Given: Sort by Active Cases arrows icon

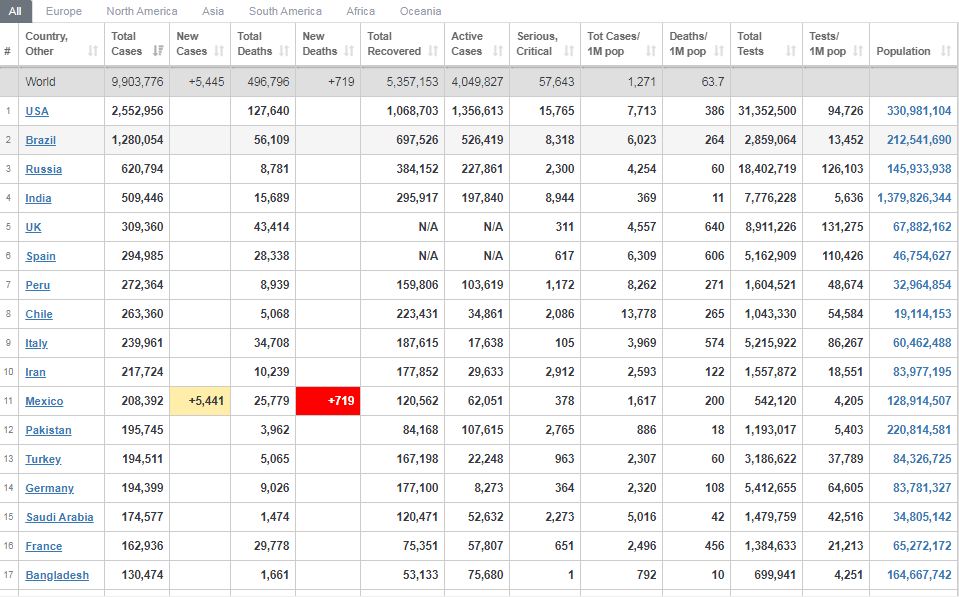Looking at the screenshot, I should click(498, 51).
